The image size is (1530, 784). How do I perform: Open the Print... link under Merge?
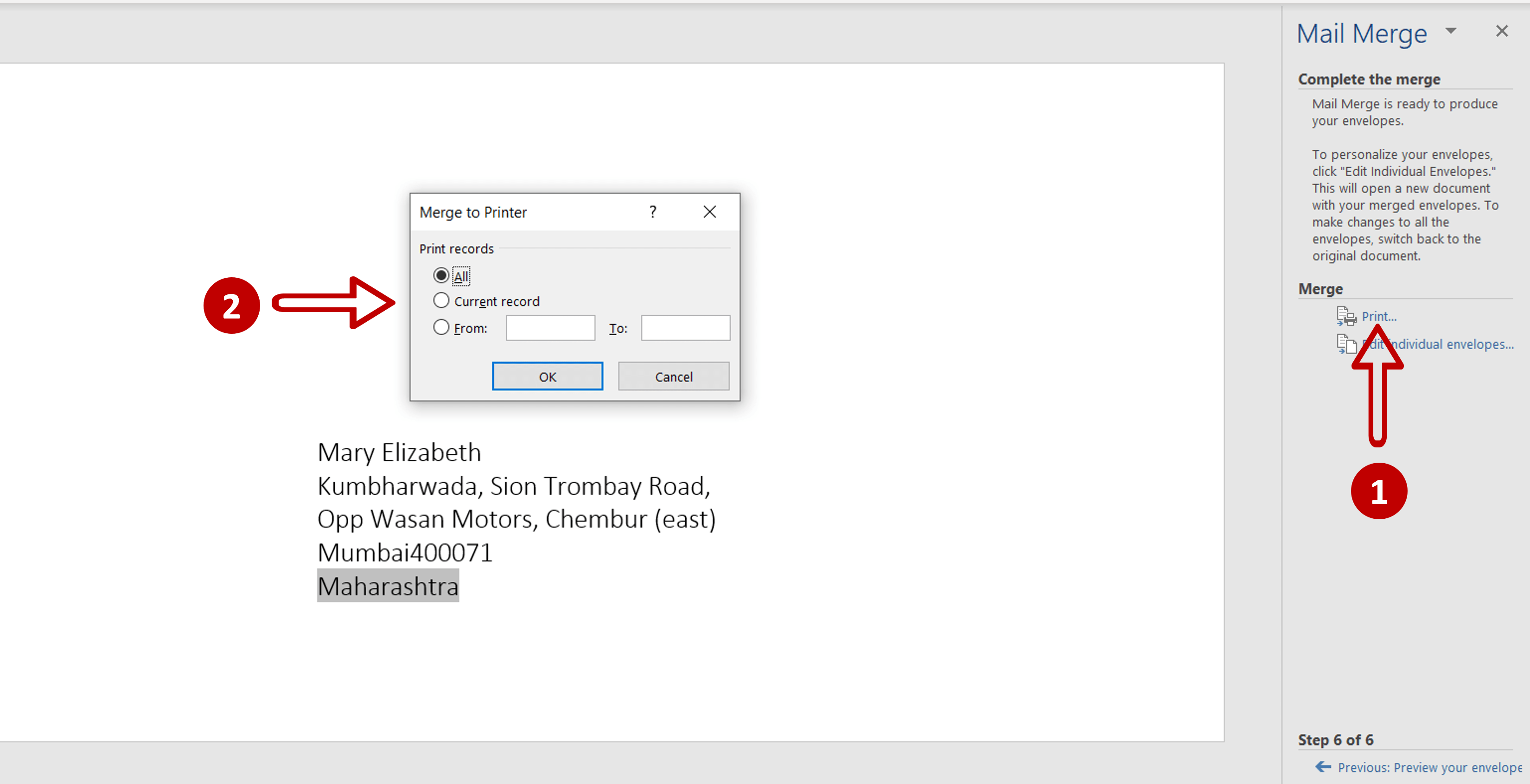click(1379, 316)
